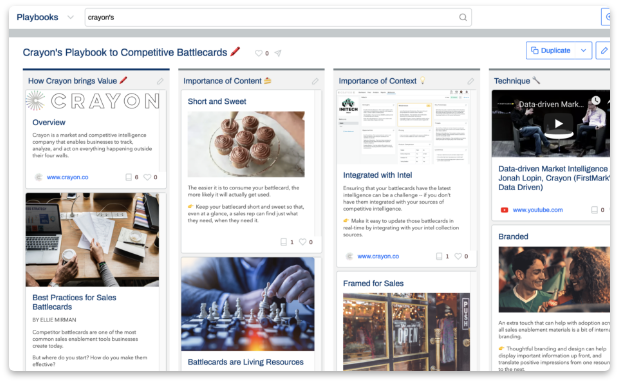Like the Short and Sweet card
The width and height of the screenshot is (619, 383).
[x=302, y=242]
